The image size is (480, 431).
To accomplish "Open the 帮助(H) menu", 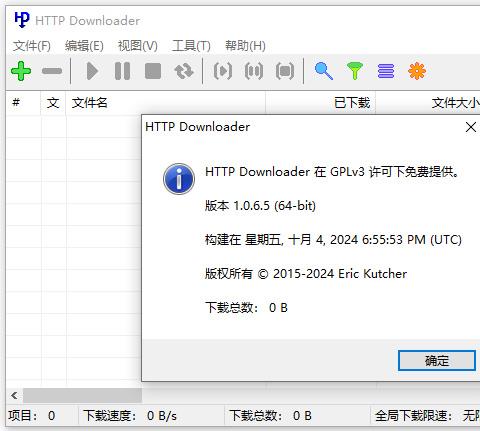I will 245,46.
